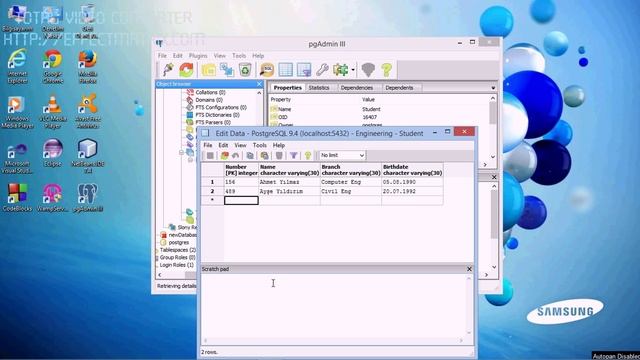Click the Refresh icon in Edit Data toolbar
The height and width of the screenshot is (360, 640).
(224, 156)
